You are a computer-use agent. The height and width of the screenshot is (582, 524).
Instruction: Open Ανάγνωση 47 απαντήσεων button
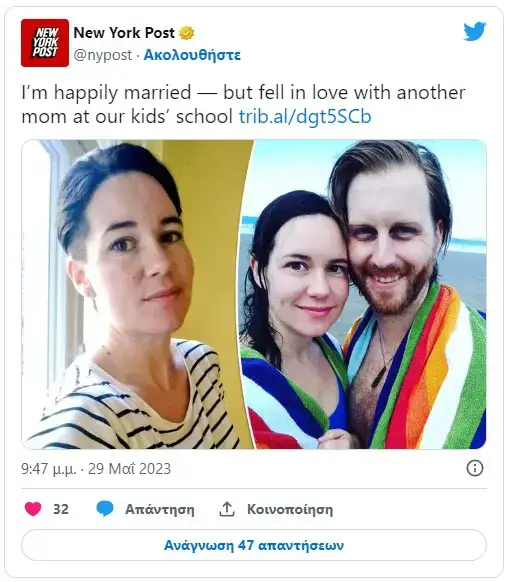tap(254, 545)
